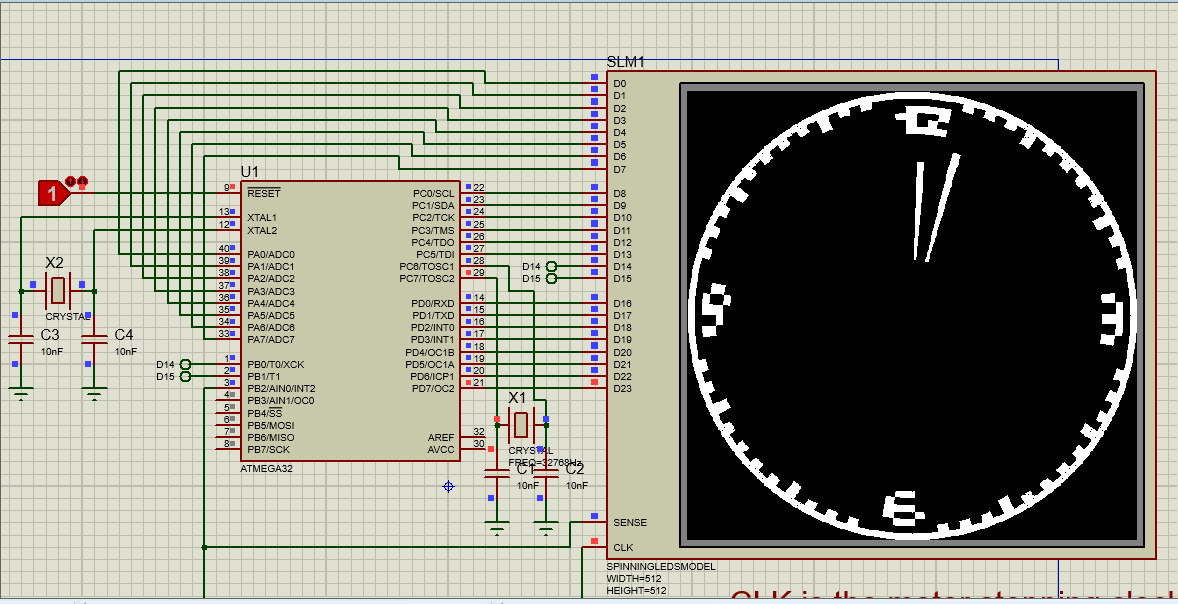Click the D23 pin label on SLM1
The height and width of the screenshot is (604, 1178).
pyautogui.click(x=622, y=388)
